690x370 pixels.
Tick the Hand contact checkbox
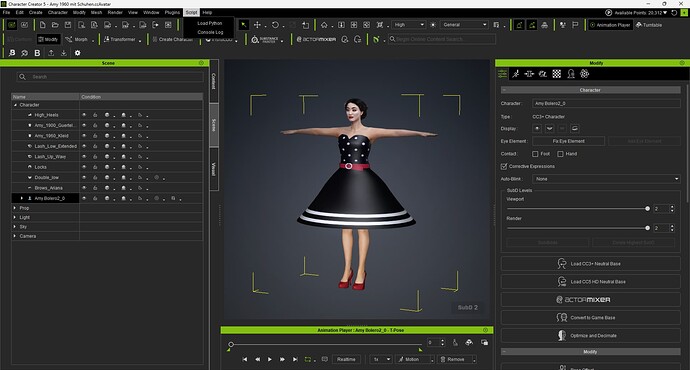(560, 154)
